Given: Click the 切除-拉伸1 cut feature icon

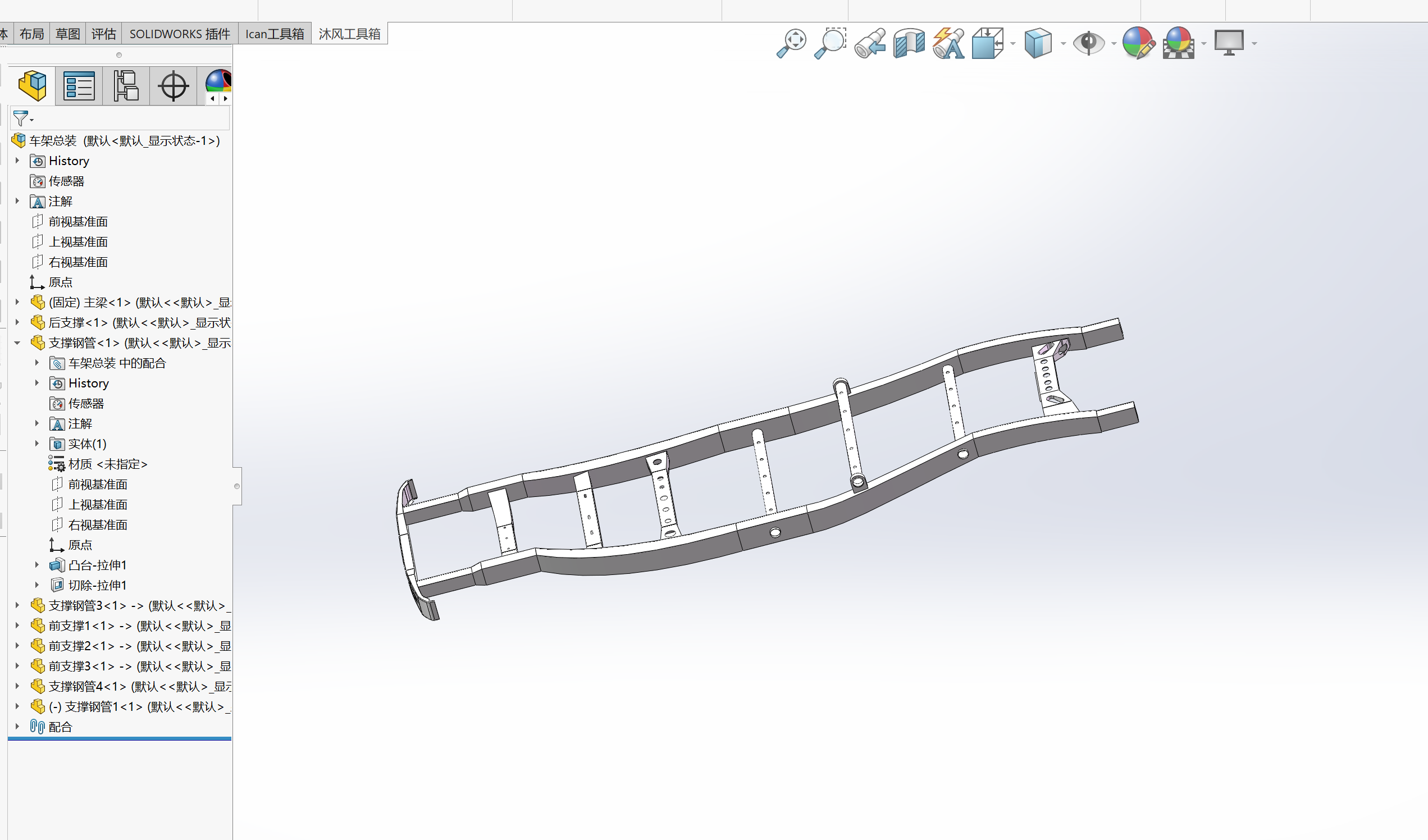Looking at the screenshot, I should tap(57, 585).
